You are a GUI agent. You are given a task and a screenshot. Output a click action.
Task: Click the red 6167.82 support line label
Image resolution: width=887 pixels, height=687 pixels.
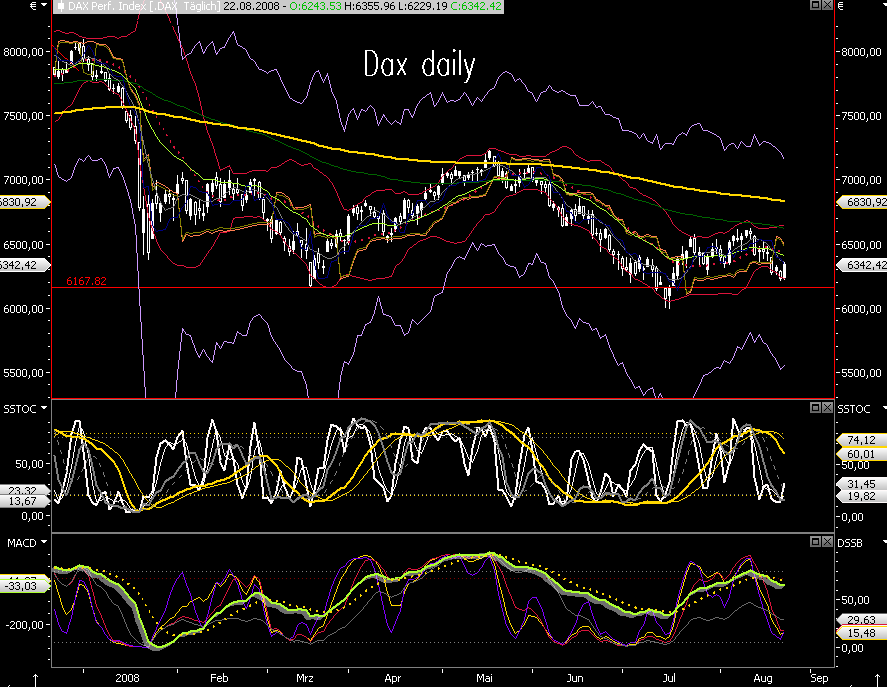tap(86, 281)
